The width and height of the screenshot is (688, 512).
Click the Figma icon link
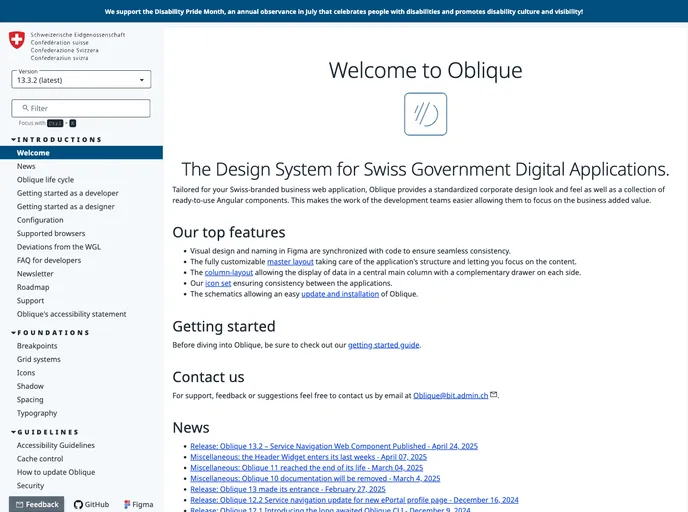tap(139, 505)
